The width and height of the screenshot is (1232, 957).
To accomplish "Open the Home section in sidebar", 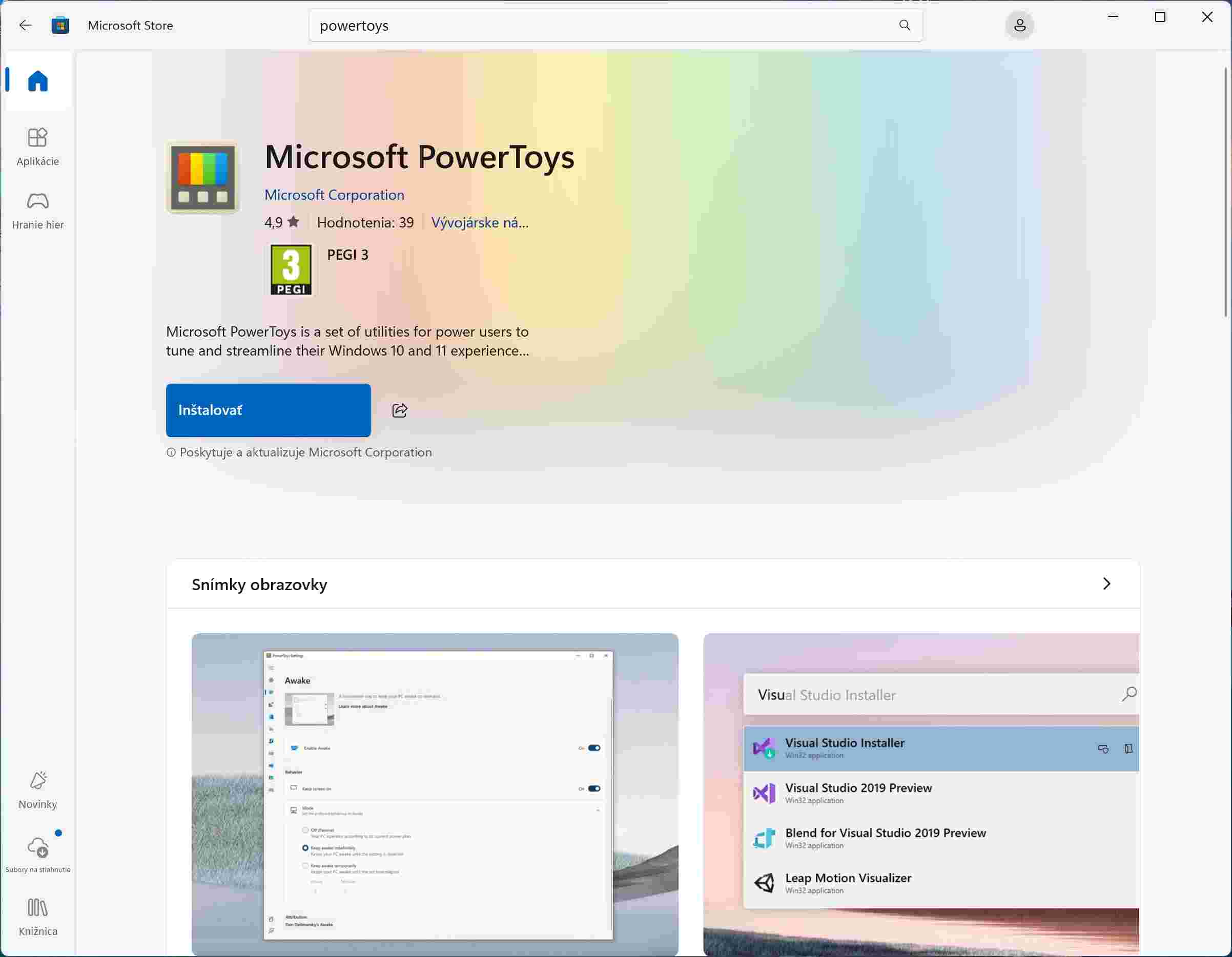I will (38, 80).
